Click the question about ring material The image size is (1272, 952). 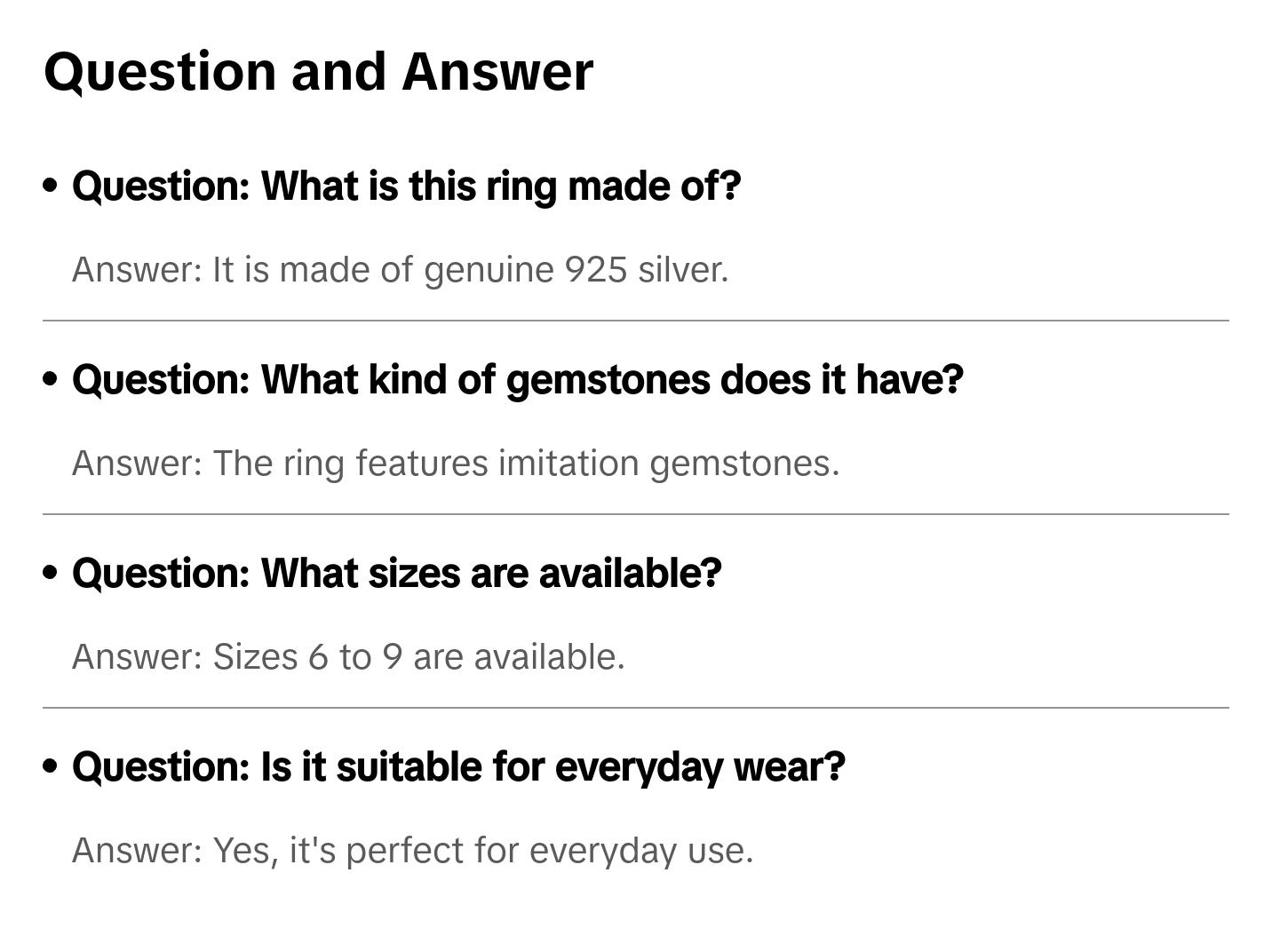pyautogui.click(x=406, y=186)
